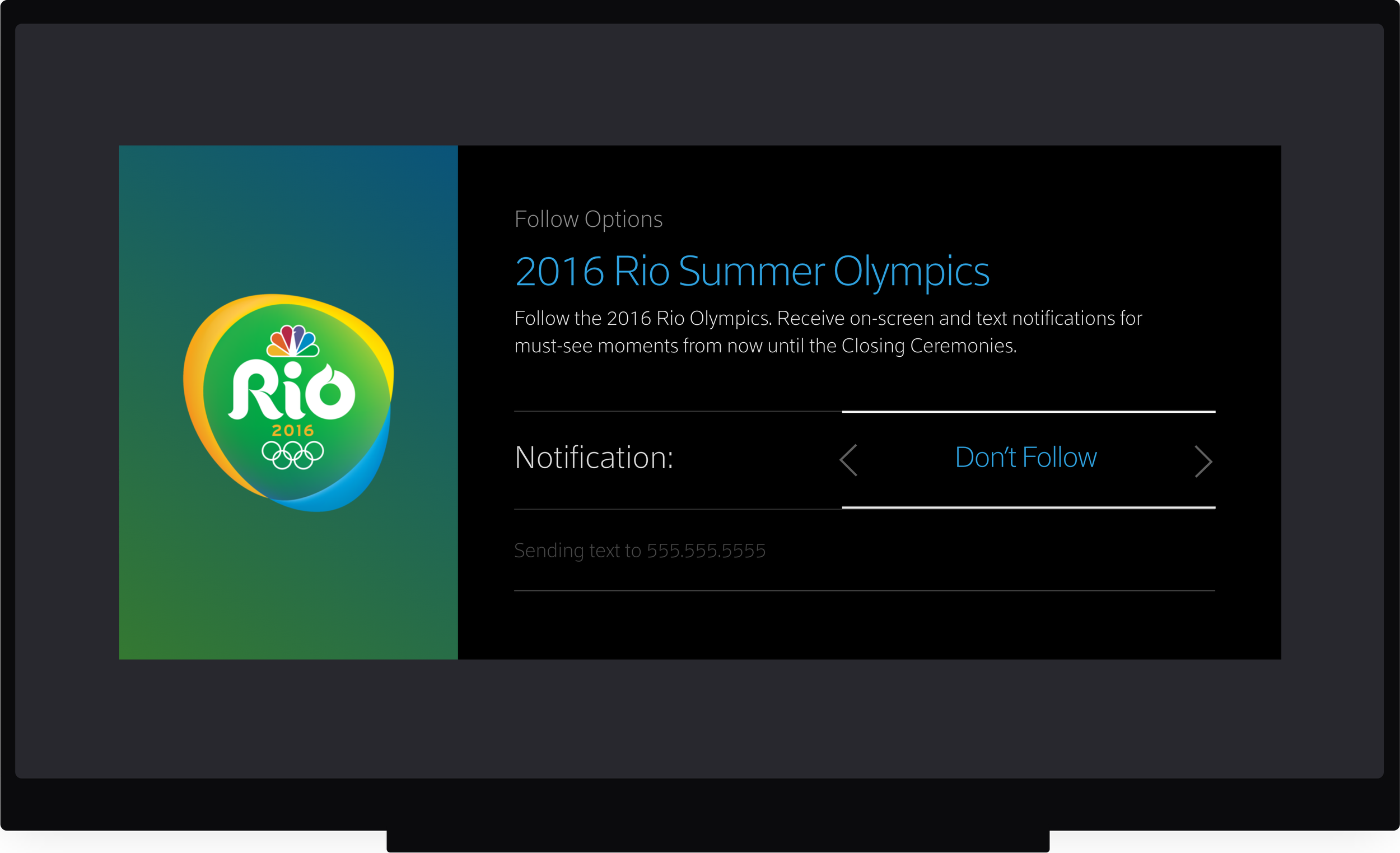The image size is (1400, 853).
Task: Click the yellow 2016 text in the logo
Action: (x=293, y=430)
